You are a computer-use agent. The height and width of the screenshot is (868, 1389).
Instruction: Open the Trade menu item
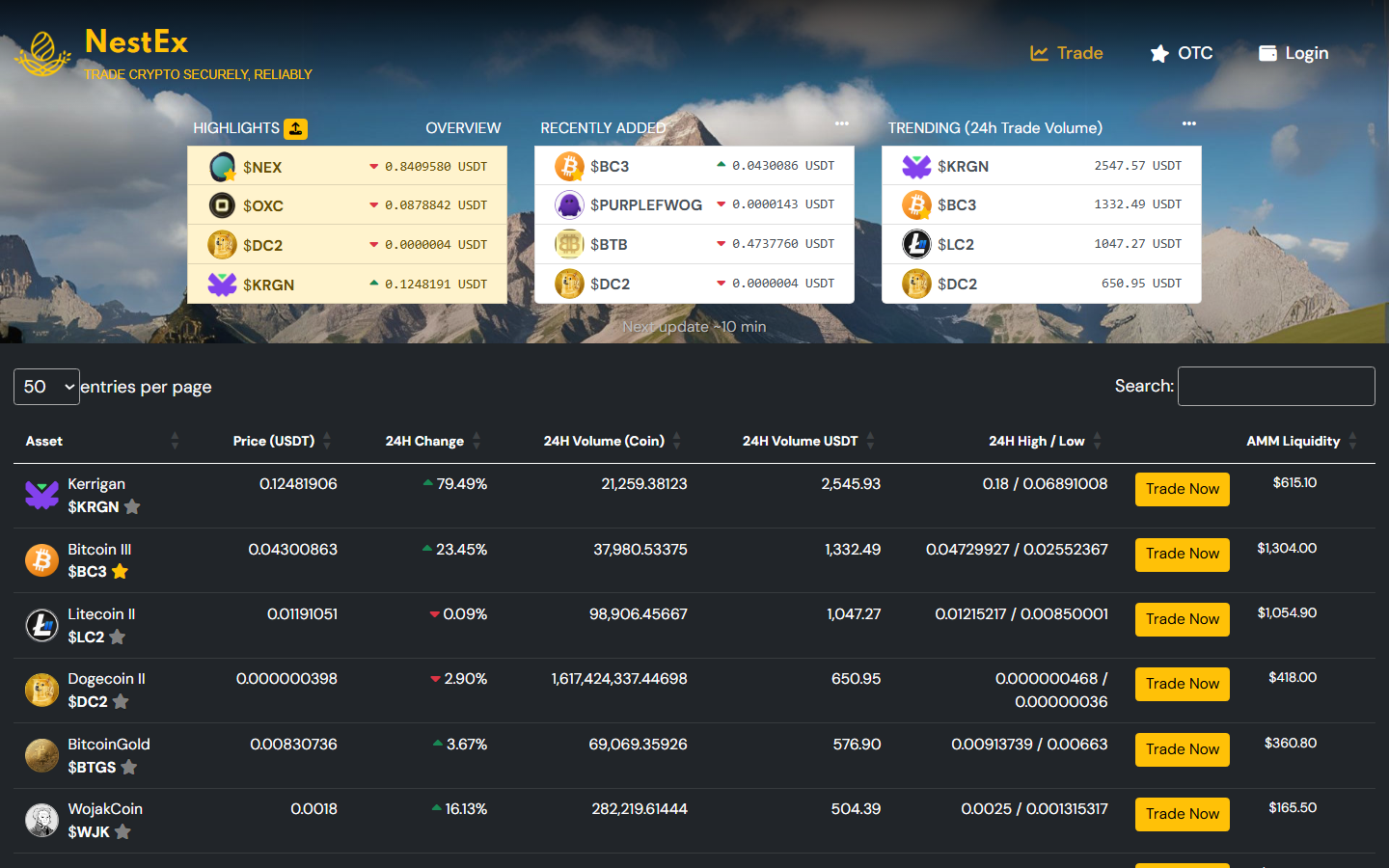click(1067, 53)
